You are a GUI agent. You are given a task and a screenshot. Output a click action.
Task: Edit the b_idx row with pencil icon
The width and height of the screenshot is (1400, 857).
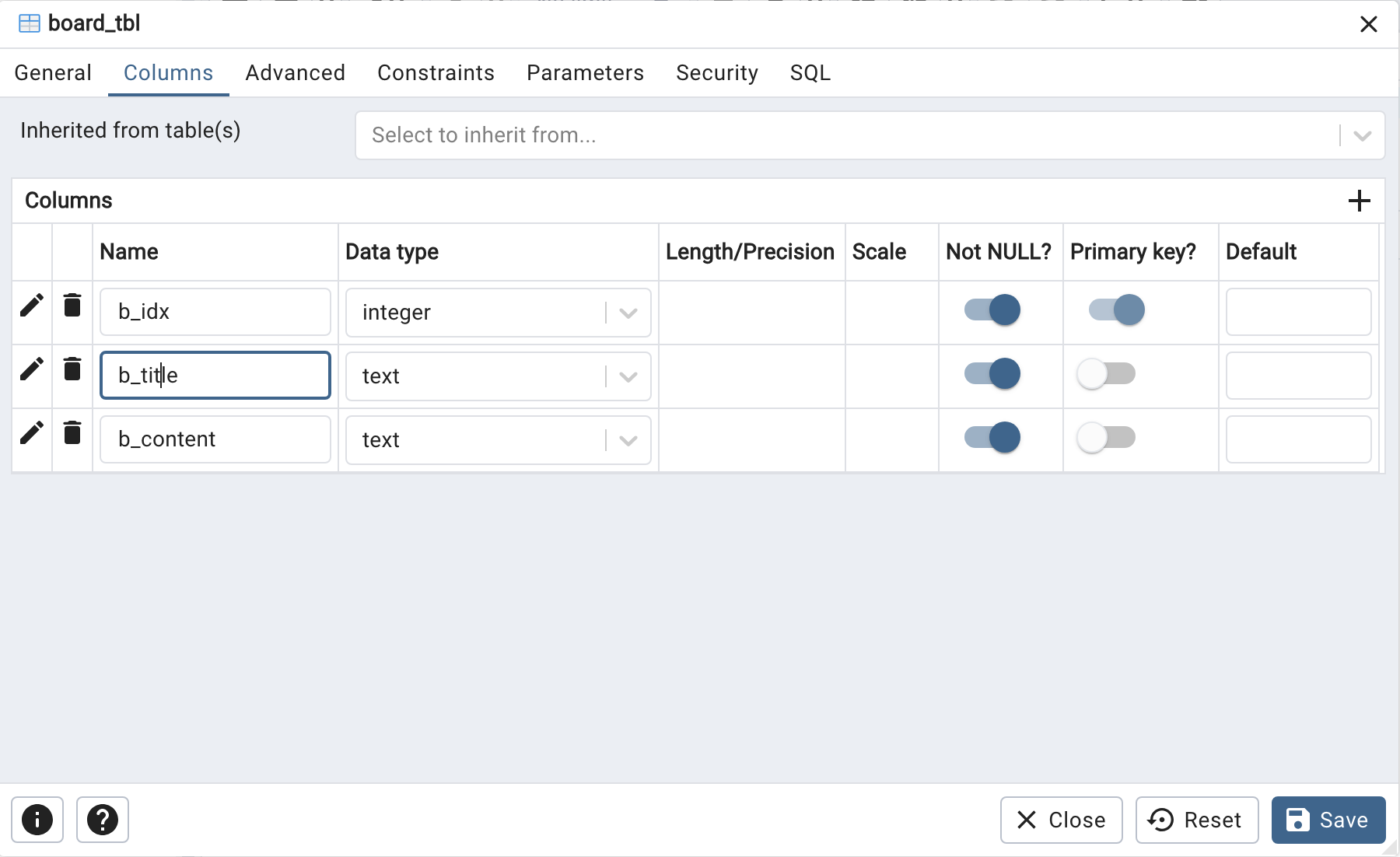[x=32, y=306]
